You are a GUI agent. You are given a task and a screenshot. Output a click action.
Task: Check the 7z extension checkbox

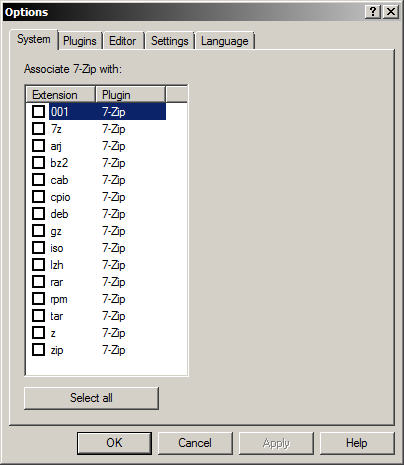[38, 128]
